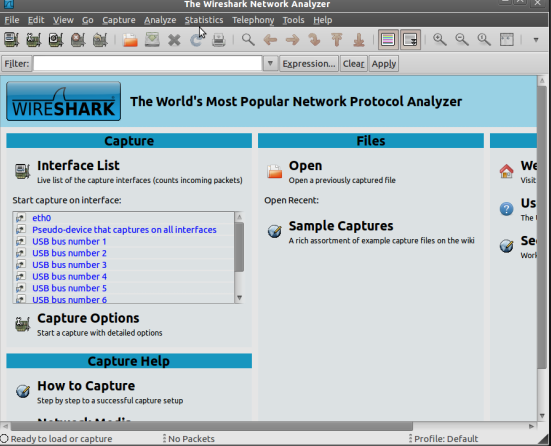Expand toolbar overflow arrow
The height and width of the screenshot is (446, 551).
(536, 40)
